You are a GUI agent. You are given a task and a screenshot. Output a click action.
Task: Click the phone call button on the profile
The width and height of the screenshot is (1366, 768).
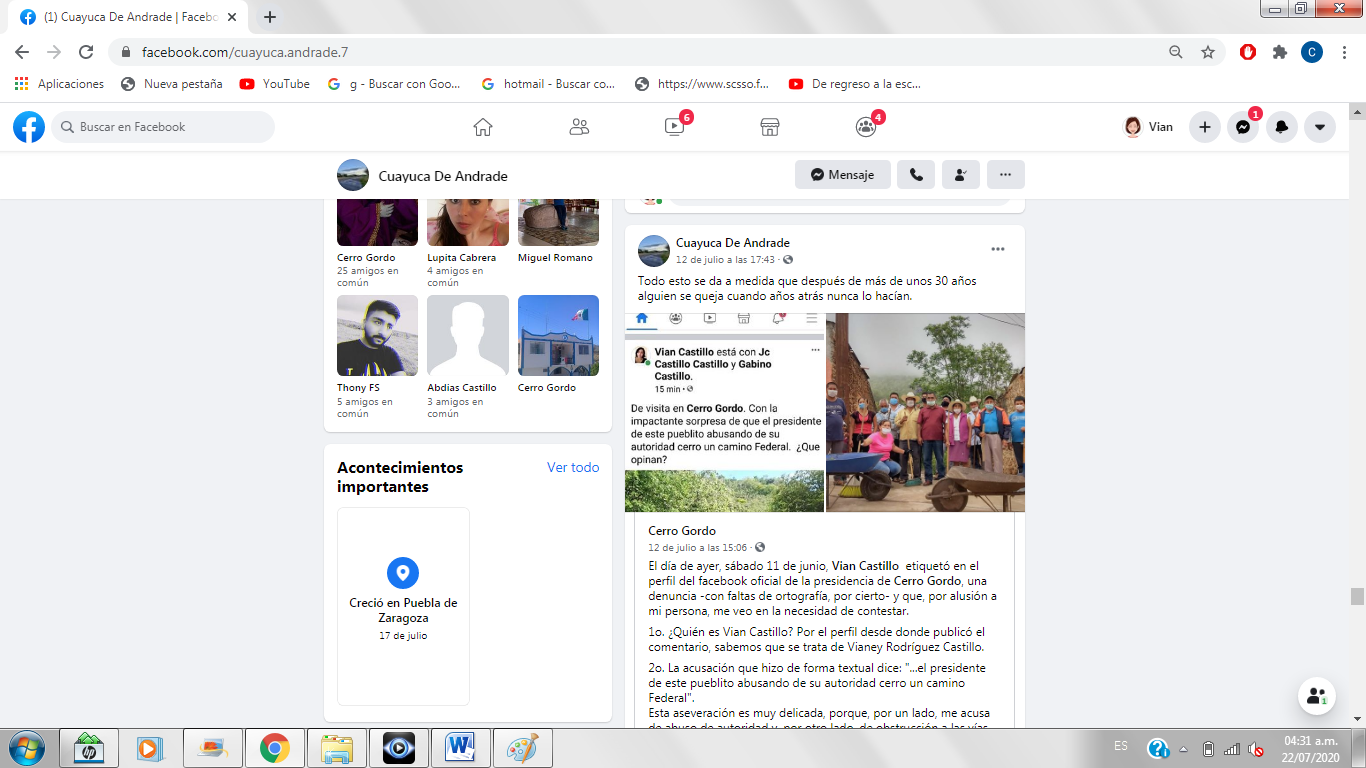pos(916,174)
